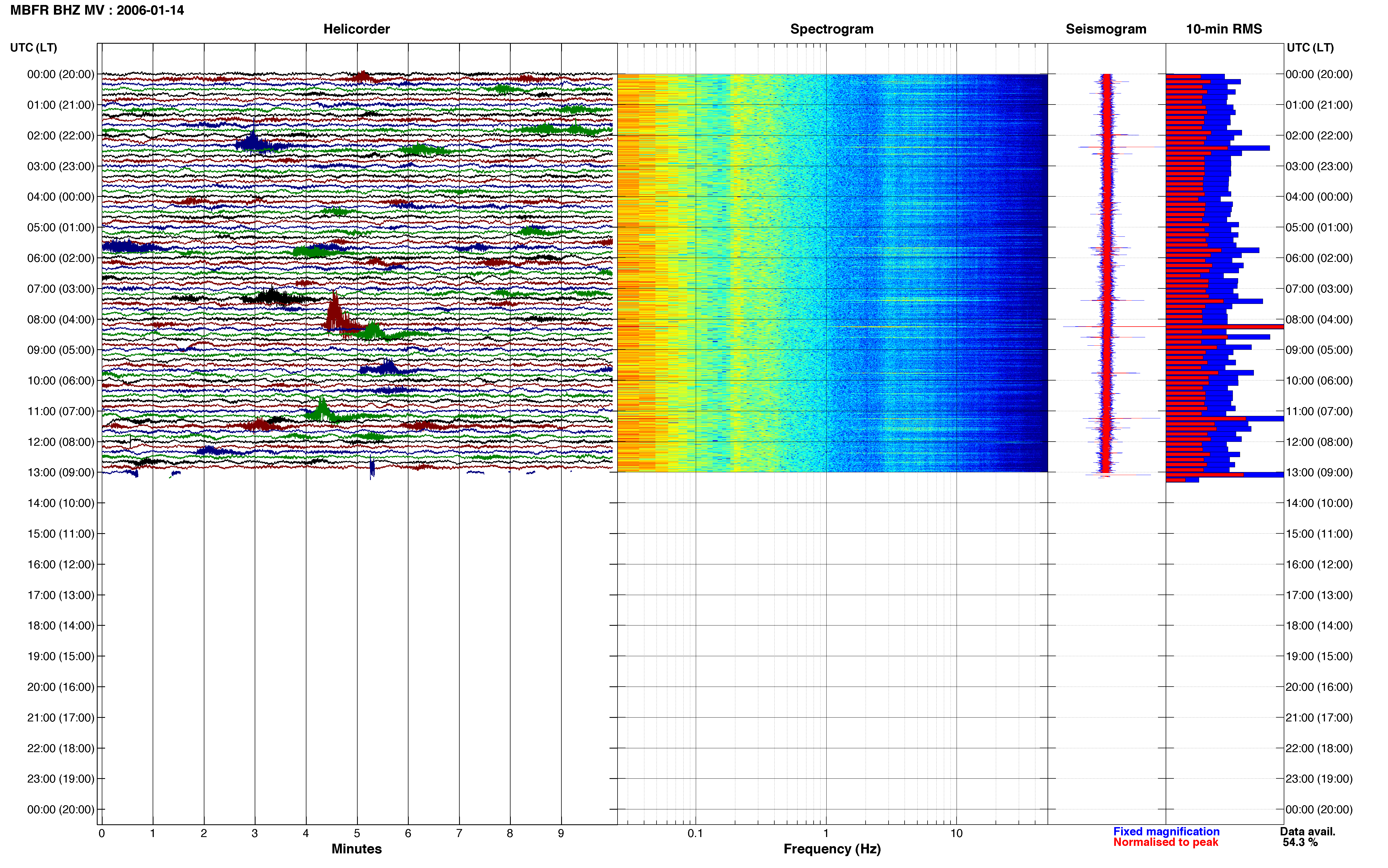Click the Spectrogram panel heading

(x=832, y=29)
